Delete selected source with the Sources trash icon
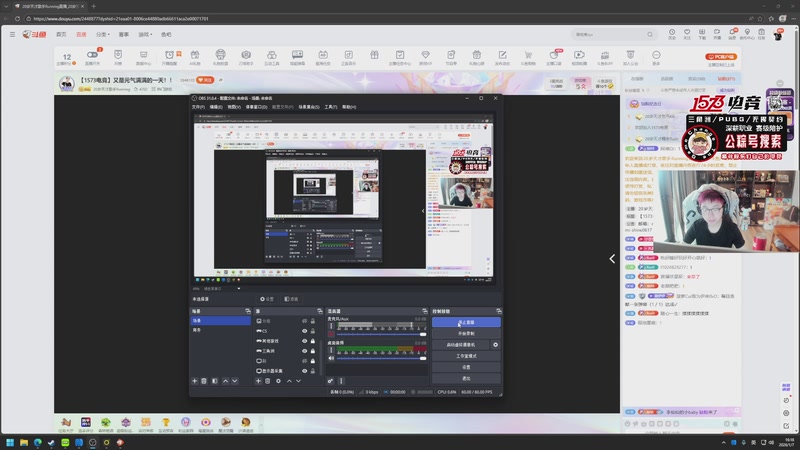The image size is (800, 450). tap(267, 381)
